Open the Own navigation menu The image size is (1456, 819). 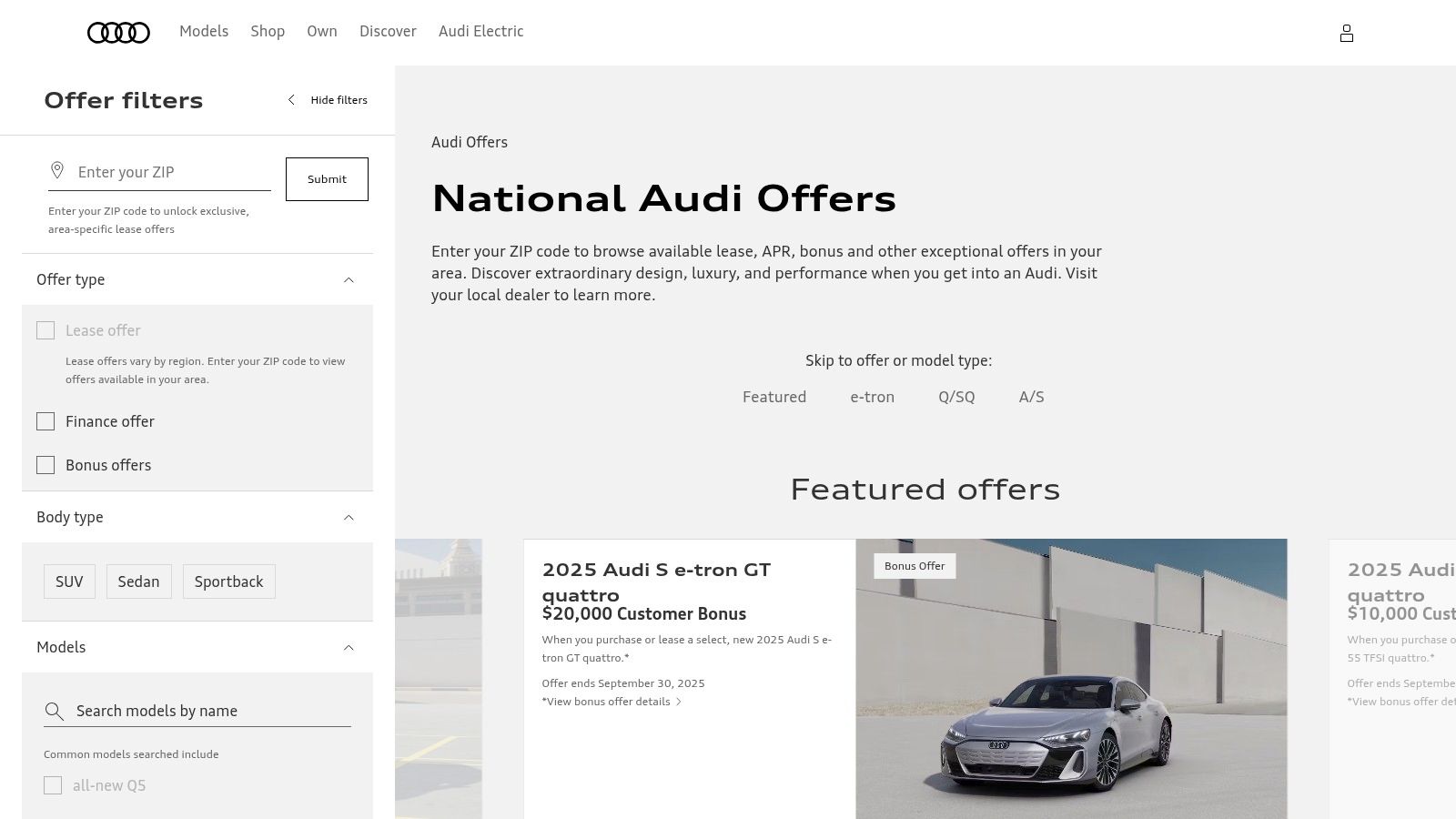(322, 31)
